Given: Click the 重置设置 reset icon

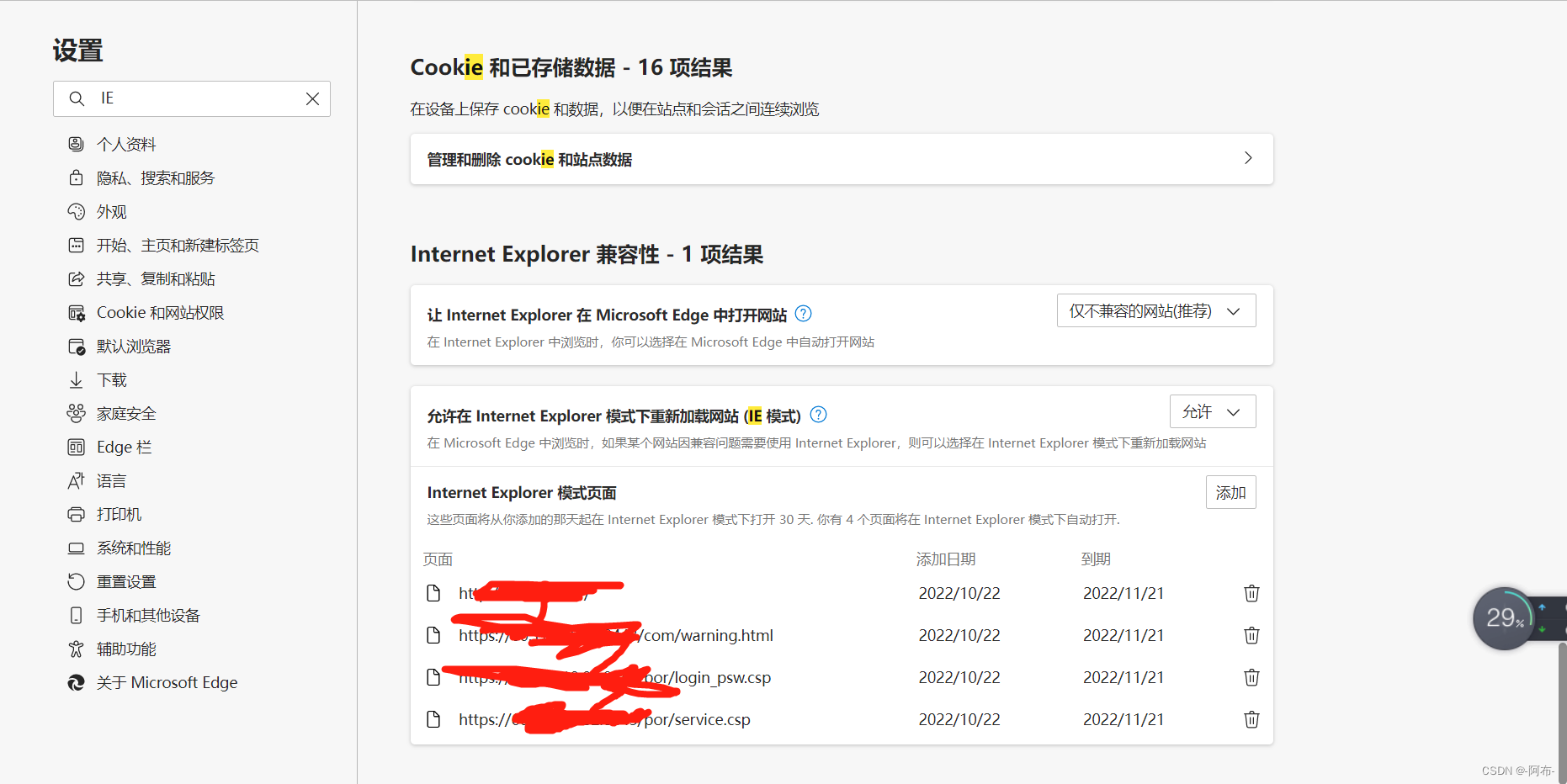Looking at the screenshot, I should (x=77, y=581).
